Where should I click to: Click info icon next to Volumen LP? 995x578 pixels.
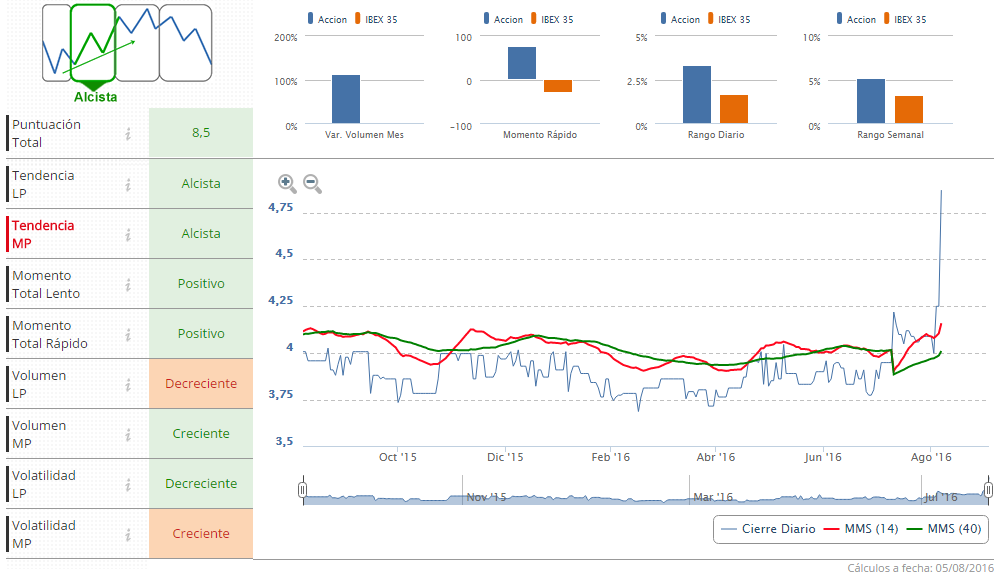128,384
